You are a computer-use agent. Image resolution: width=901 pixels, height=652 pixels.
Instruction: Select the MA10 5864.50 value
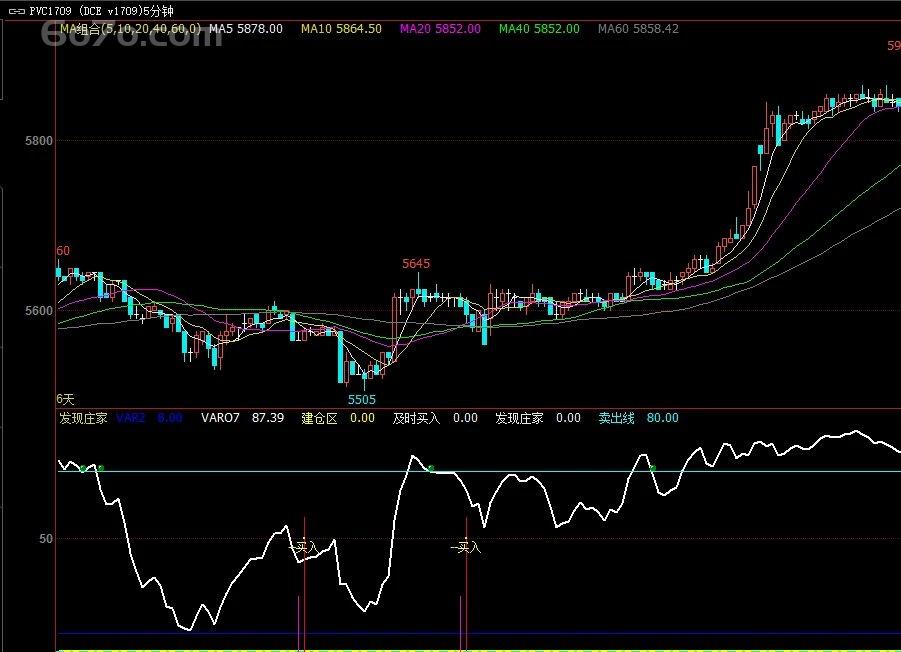pos(341,29)
